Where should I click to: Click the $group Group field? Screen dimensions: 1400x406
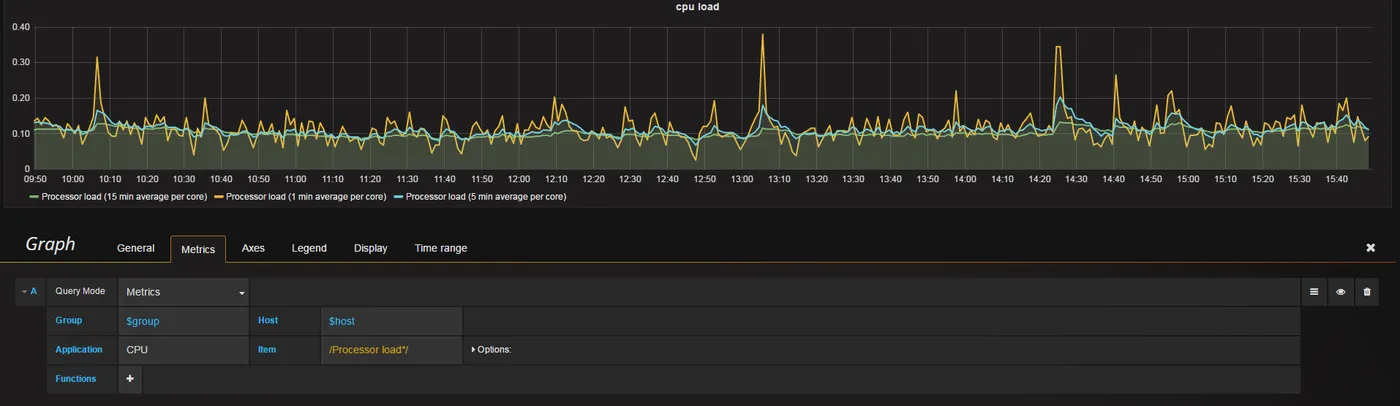[183, 321]
